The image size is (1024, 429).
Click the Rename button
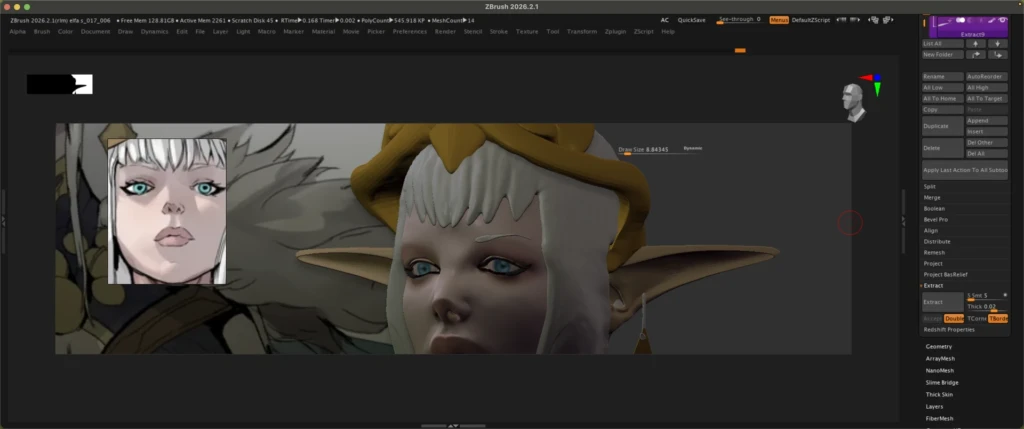point(942,77)
